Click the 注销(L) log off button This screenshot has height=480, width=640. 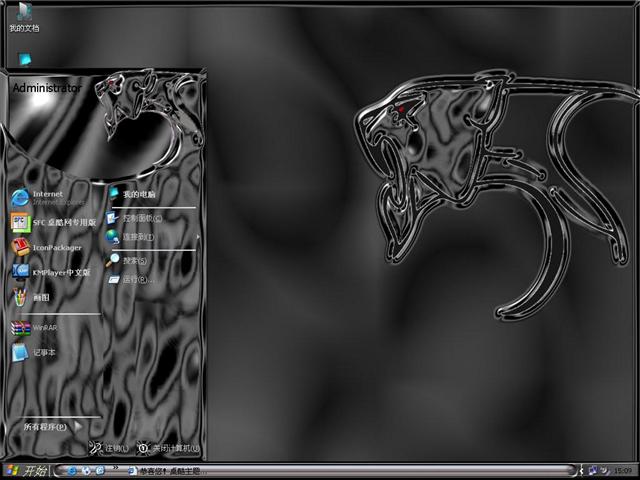point(109,448)
